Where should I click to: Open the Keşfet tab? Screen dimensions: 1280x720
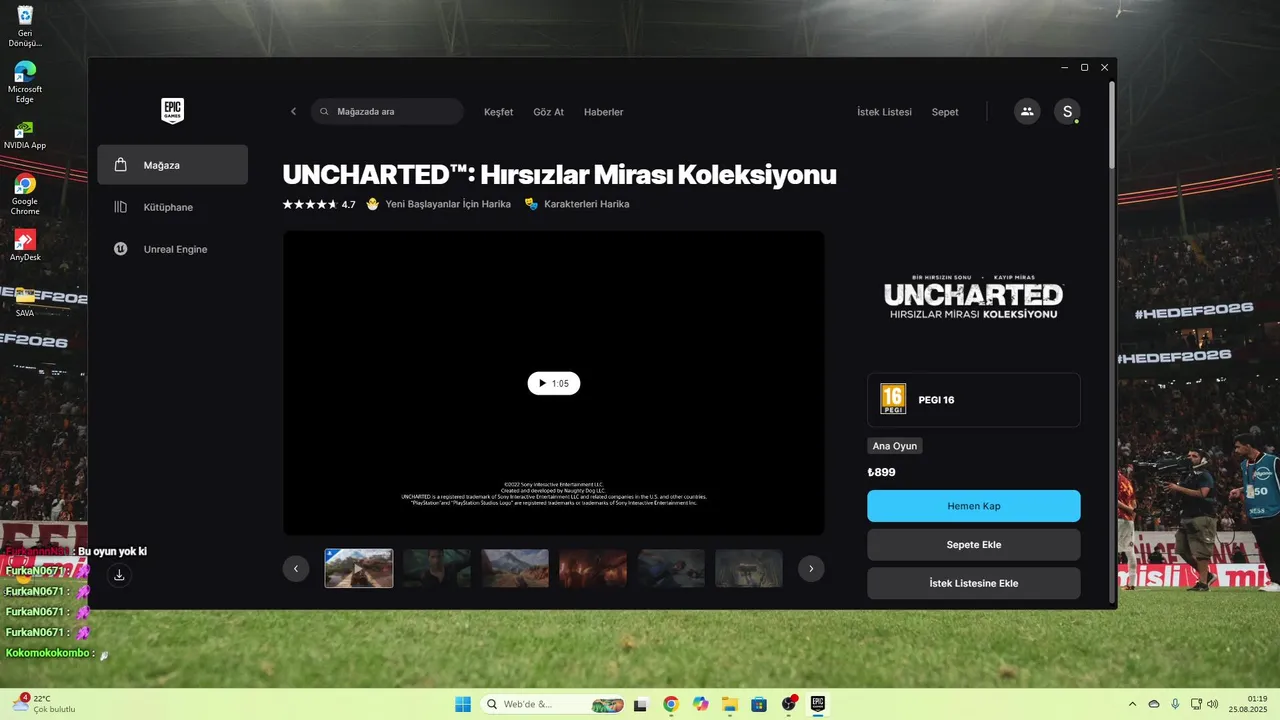(498, 112)
